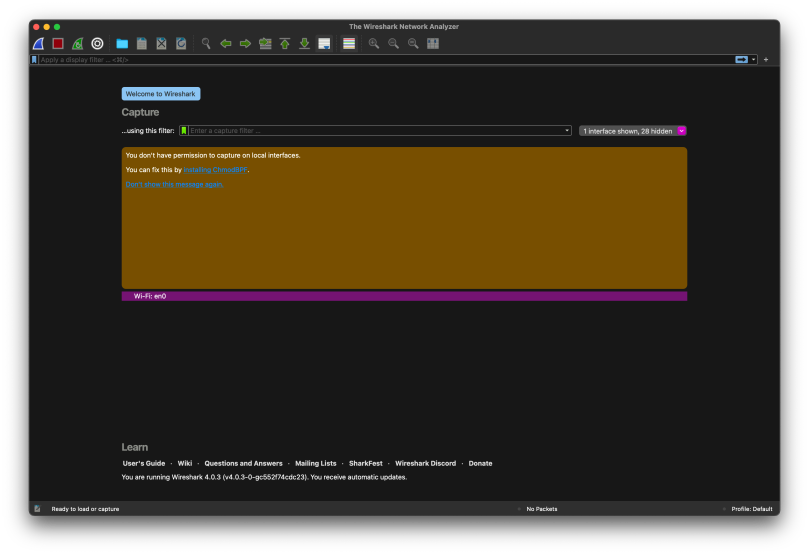Open capture options with the target icon

(97, 44)
